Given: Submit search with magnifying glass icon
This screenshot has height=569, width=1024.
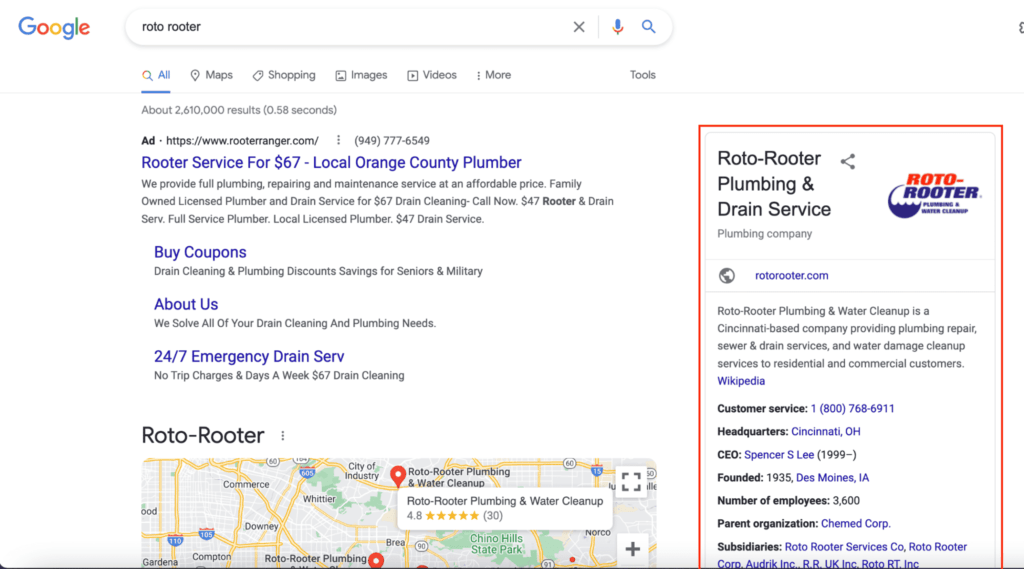Looking at the screenshot, I should [x=648, y=27].
